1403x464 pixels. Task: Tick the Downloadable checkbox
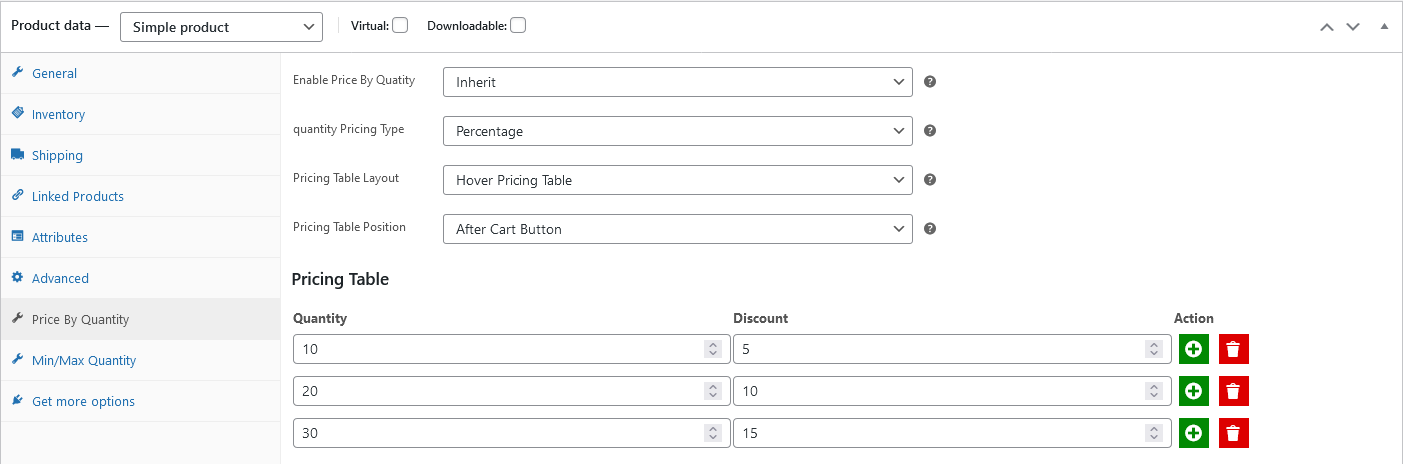pos(518,26)
